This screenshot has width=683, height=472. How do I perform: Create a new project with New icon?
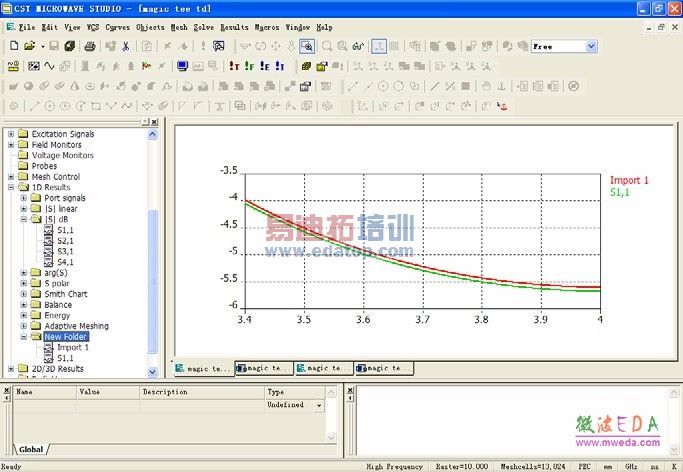pyautogui.click(x=14, y=46)
